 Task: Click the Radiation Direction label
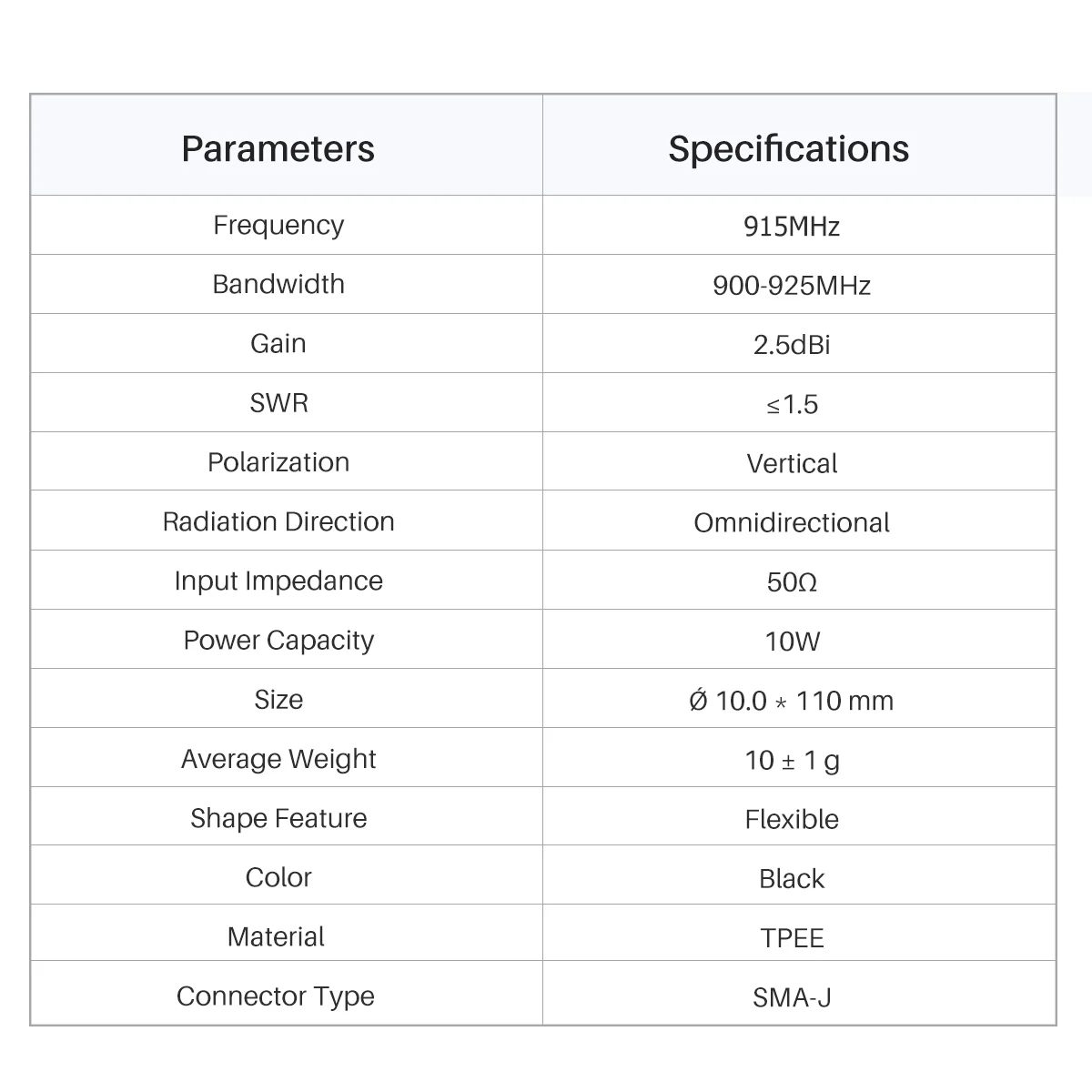(x=278, y=521)
